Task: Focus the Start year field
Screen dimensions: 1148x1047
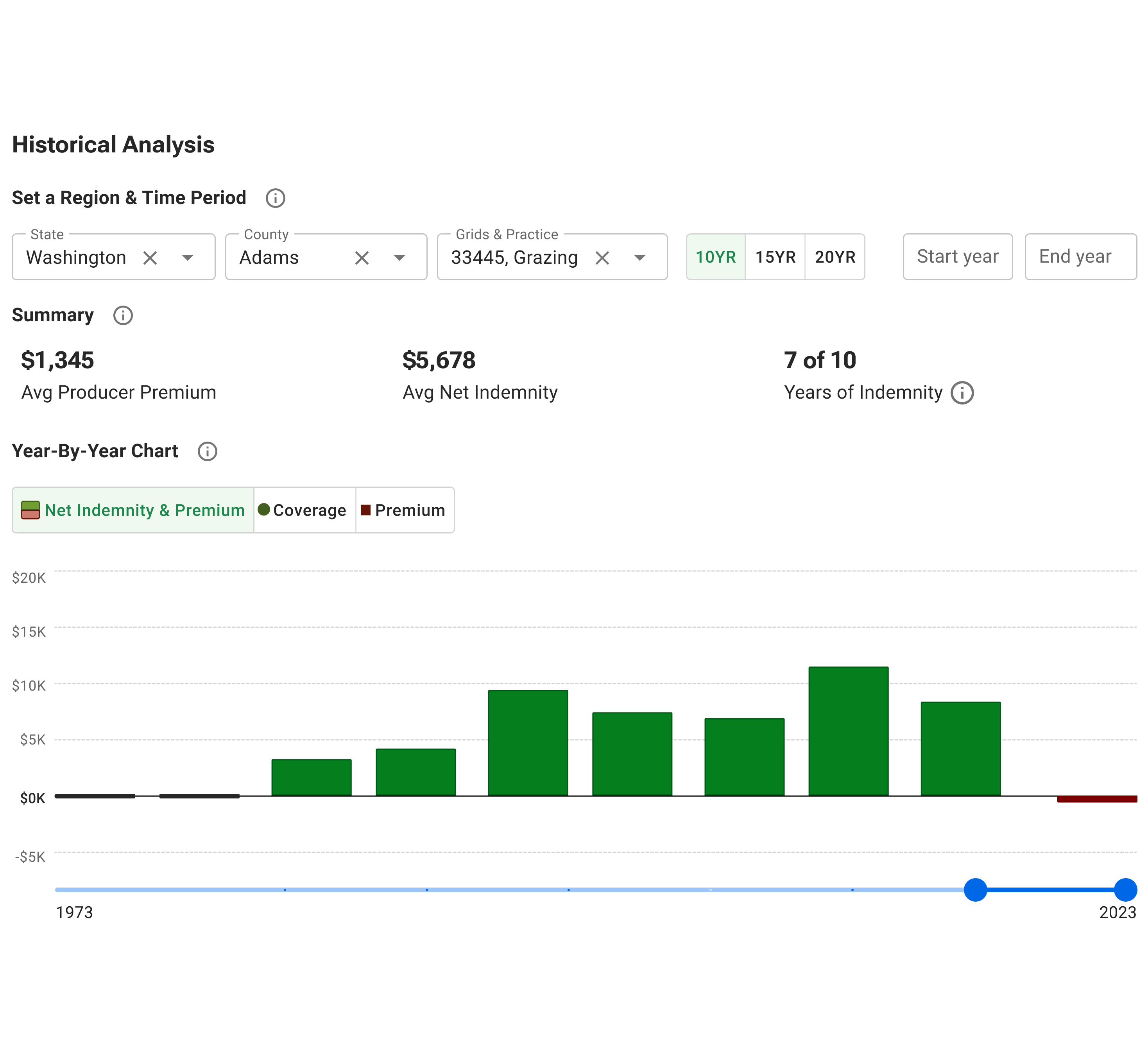Action: [x=958, y=257]
